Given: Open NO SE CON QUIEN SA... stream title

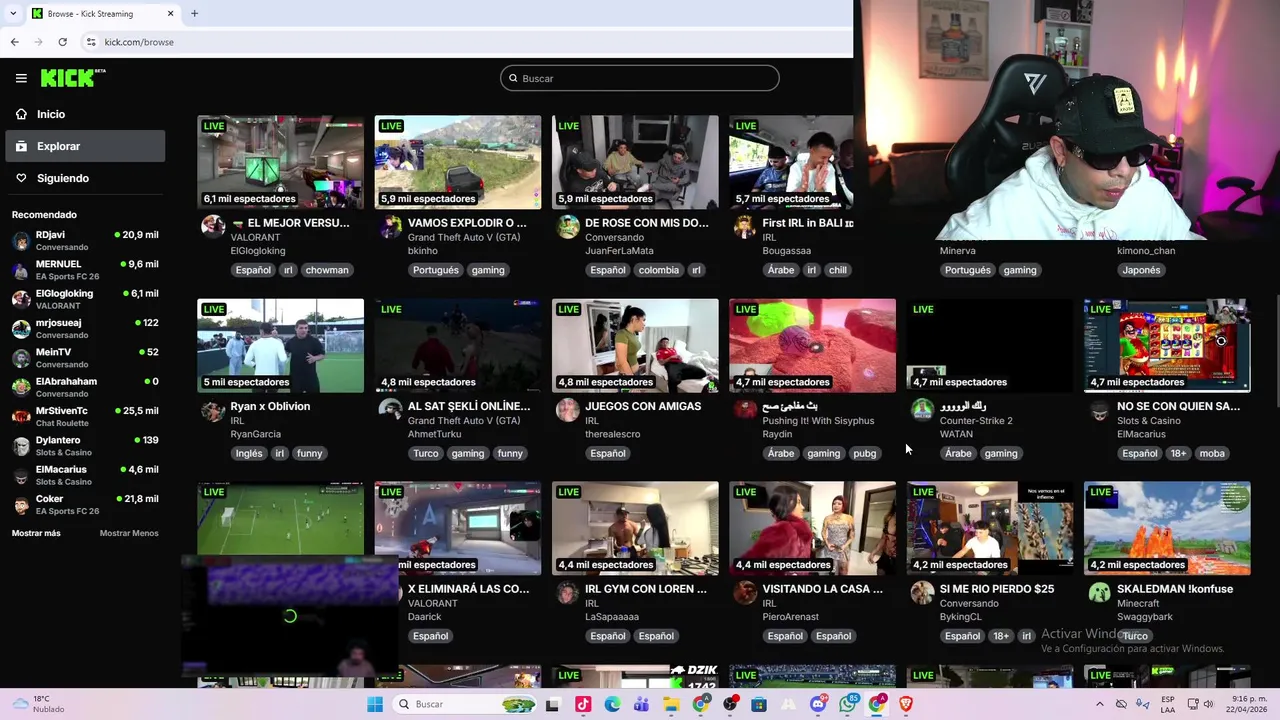Looking at the screenshot, I should coord(1178,406).
